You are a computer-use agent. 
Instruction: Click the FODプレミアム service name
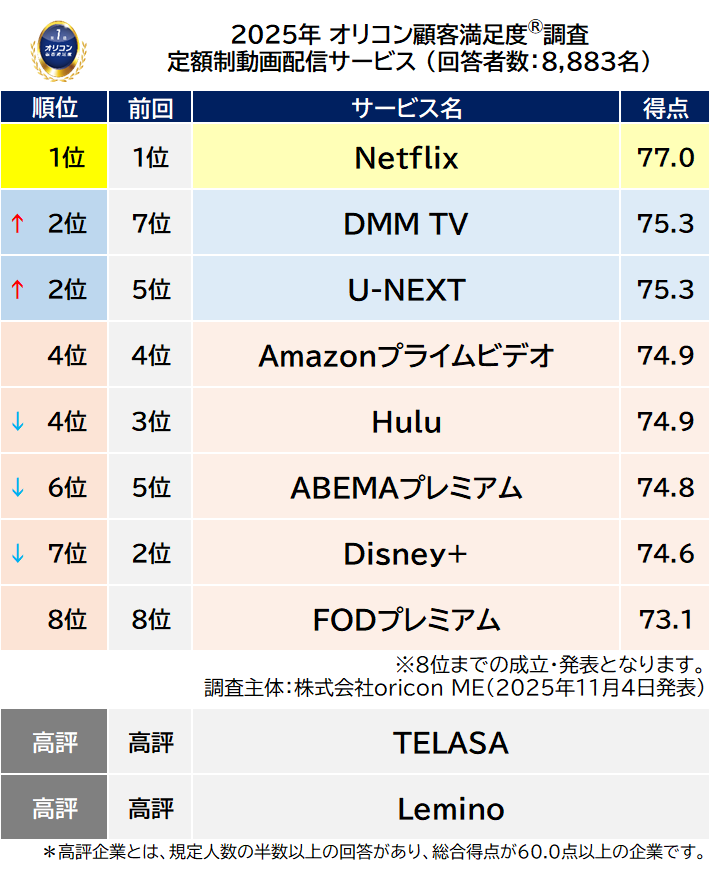(x=406, y=620)
